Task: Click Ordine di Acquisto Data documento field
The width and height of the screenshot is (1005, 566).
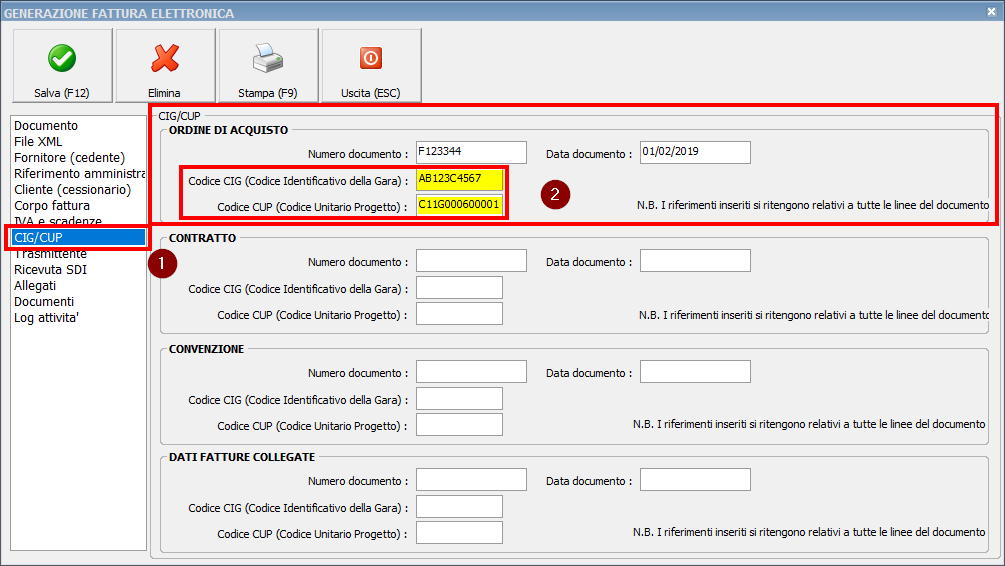Action: click(x=695, y=152)
